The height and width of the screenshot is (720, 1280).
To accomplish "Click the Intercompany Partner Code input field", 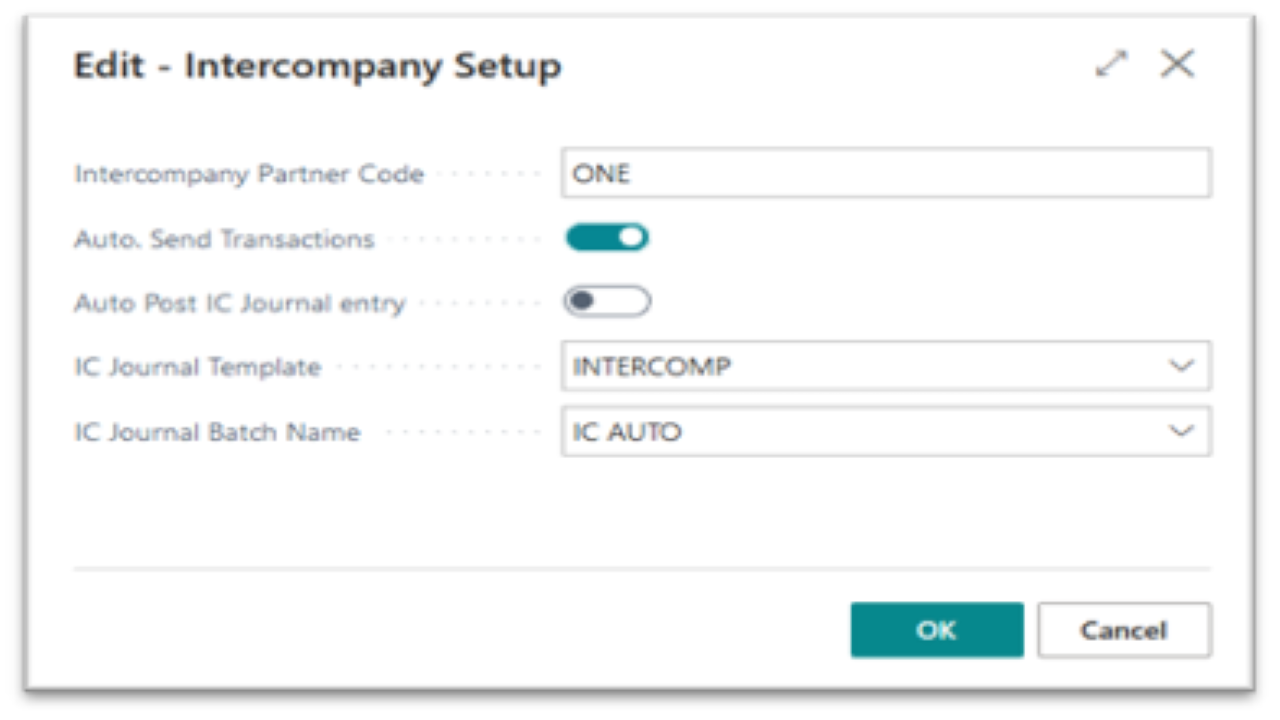I will click(886, 173).
